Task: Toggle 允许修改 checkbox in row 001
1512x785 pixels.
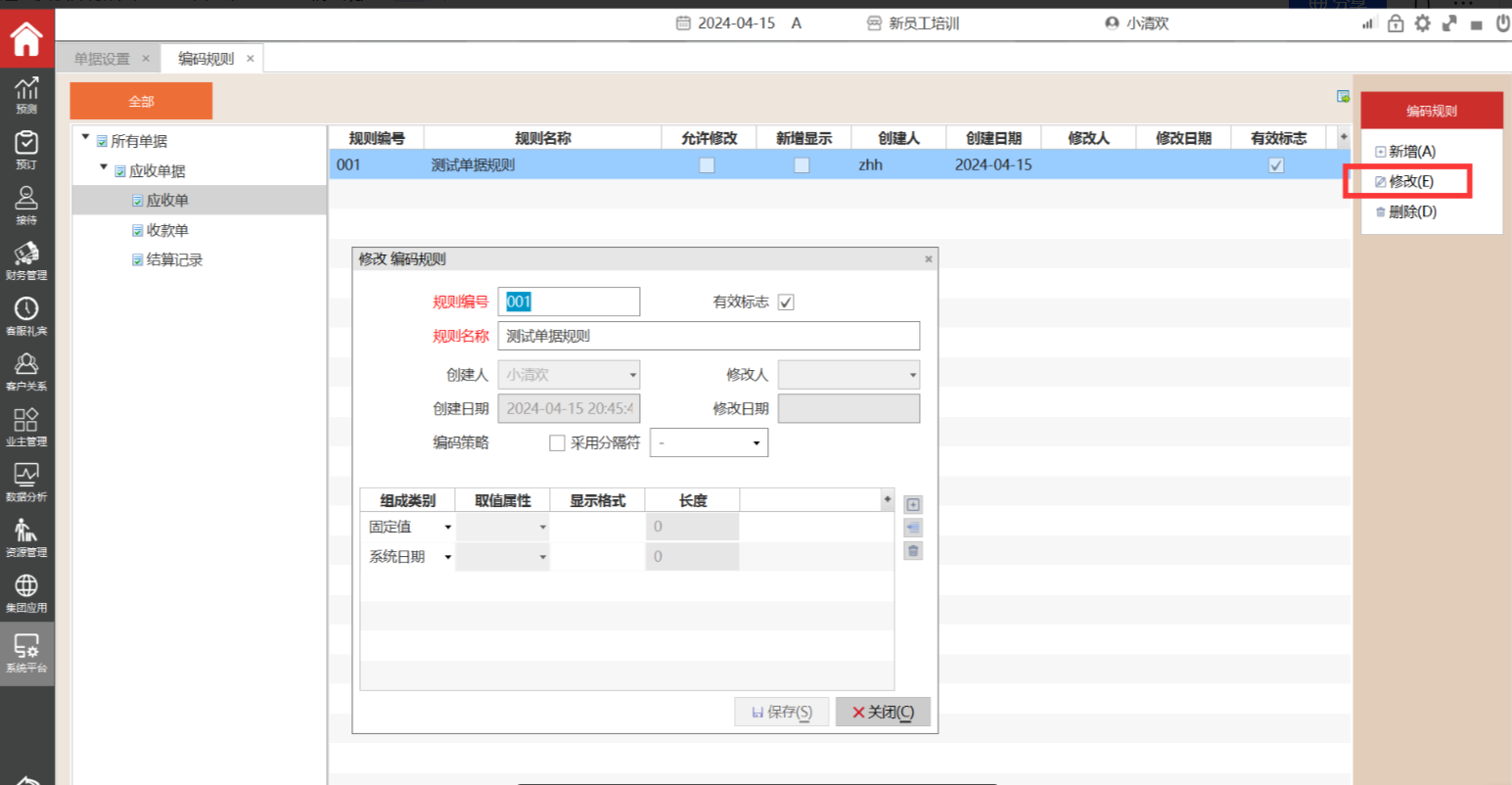Action: 707,165
